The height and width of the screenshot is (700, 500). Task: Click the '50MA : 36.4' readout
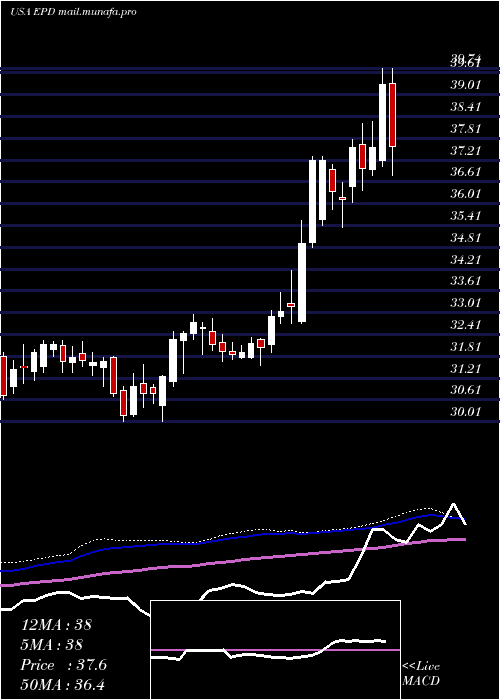coord(63,685)
